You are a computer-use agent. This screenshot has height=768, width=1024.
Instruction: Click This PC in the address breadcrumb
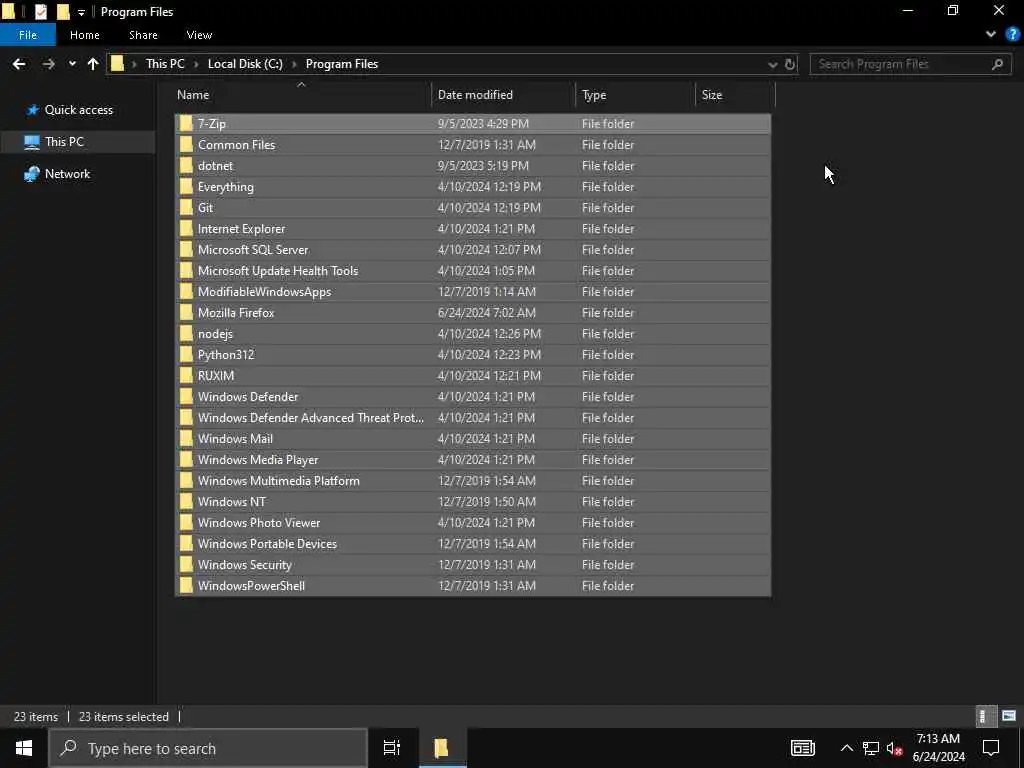pyautogui.click(x=165, y=64)
